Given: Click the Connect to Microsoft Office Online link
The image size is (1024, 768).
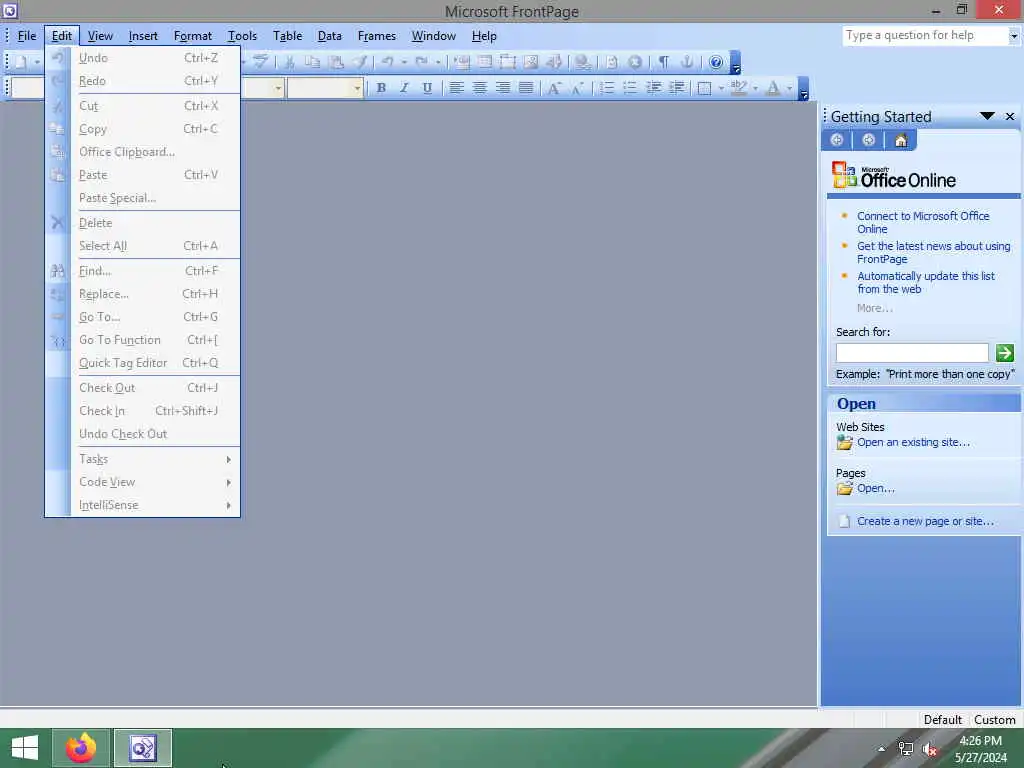Looking at the screenshot, I should click(923, 222).
